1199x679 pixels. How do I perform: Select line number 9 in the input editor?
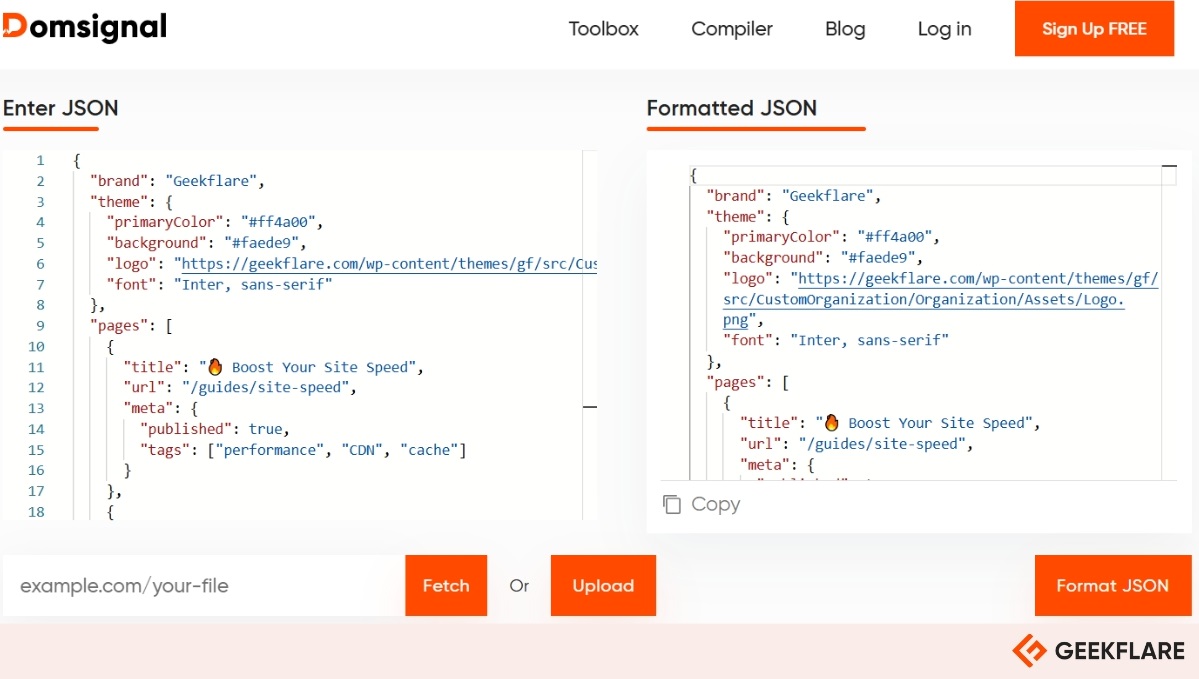[x=40, y=326]
